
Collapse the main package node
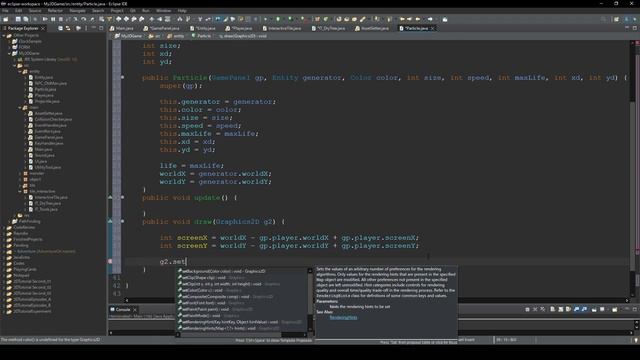point(20,107)
